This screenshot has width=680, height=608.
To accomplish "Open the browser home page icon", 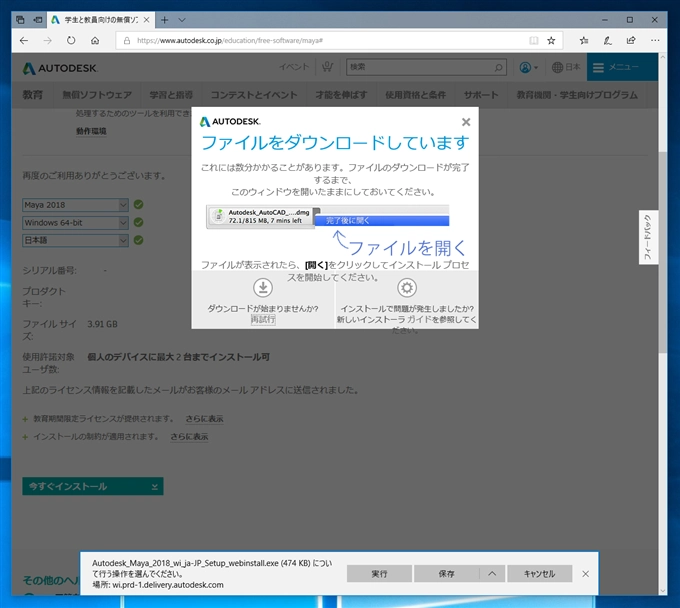I will click(95, 40).
